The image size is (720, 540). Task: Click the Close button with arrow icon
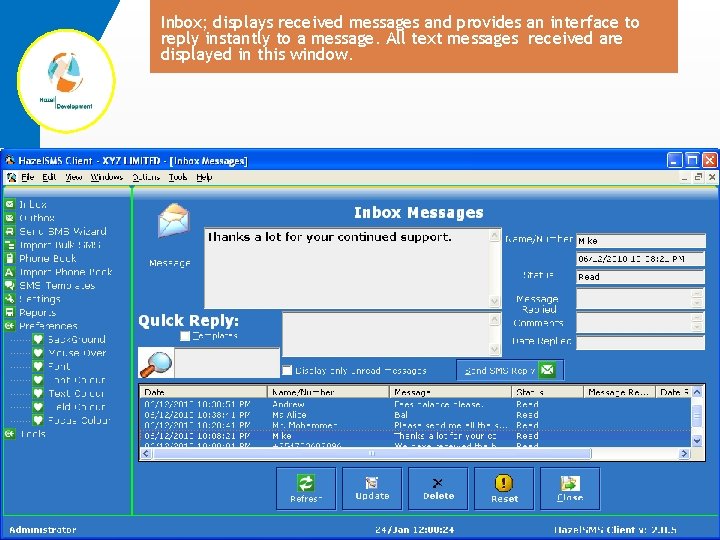tap(570, 489)
